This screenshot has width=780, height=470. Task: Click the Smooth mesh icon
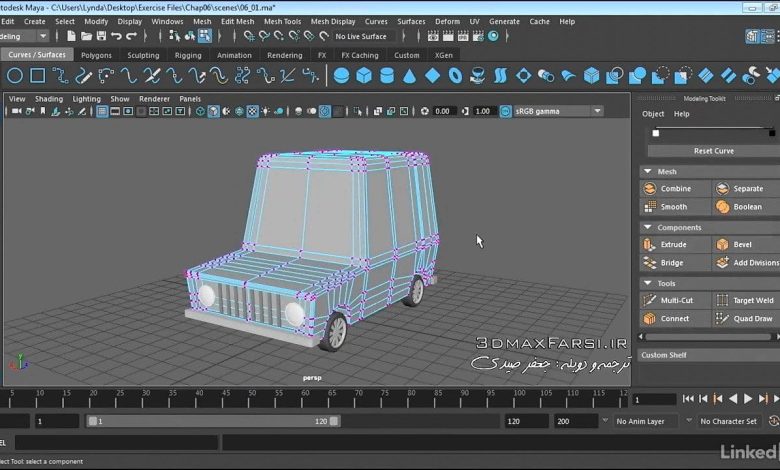point(650,206)
